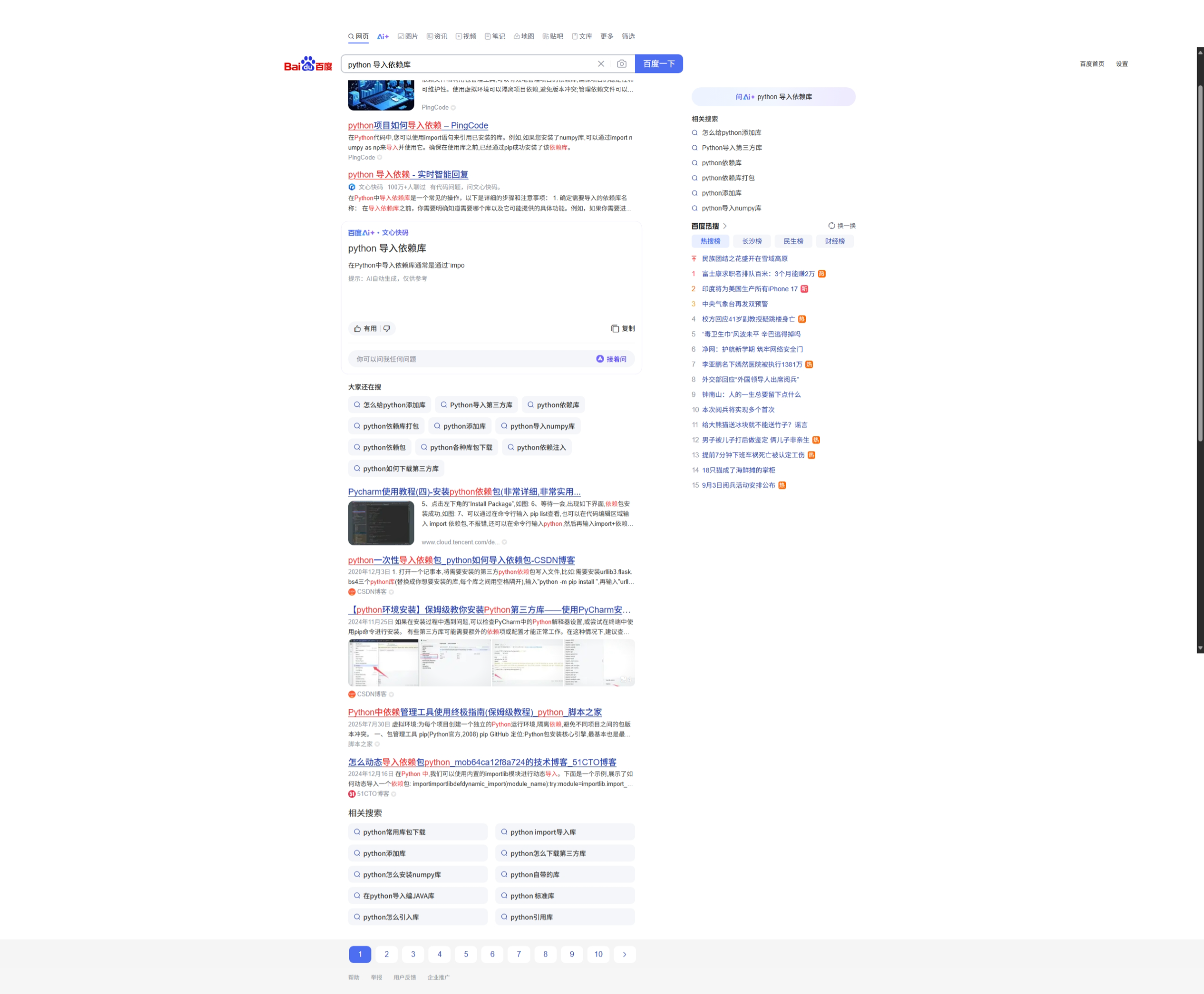The image size is (1204, 994).
Task: Switch to 资讯 tab
Action: pos(437,37)
